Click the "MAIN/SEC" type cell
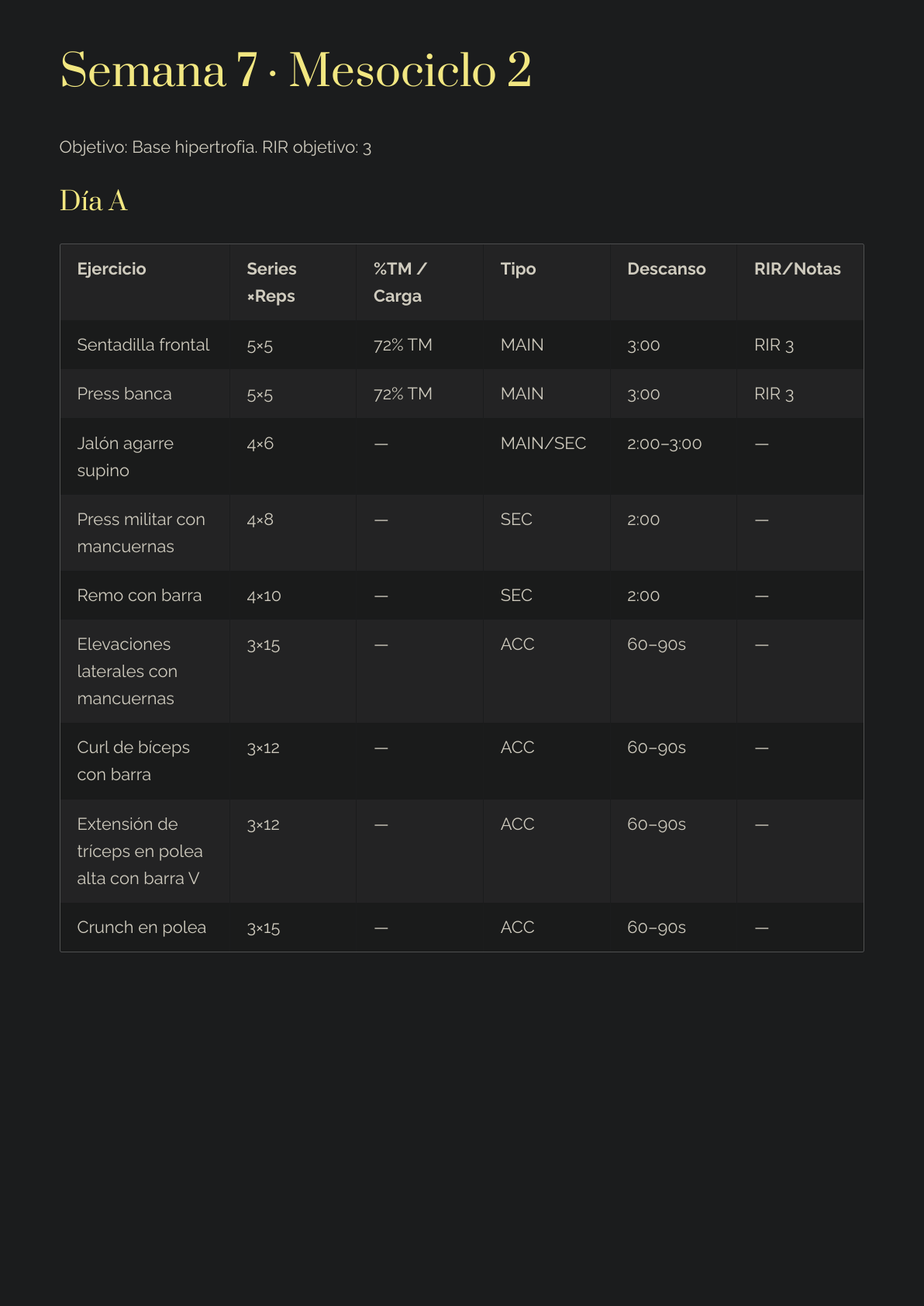Viewport: 924px width, 1306px height. [x=543, y=444]
